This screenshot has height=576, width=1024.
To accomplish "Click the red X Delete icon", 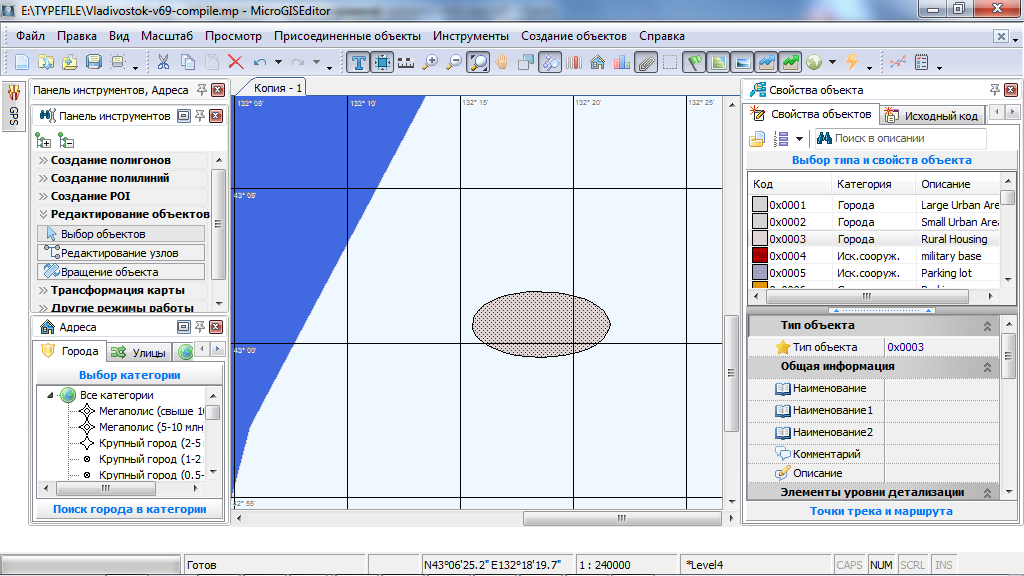I will (x=236, y=62).
